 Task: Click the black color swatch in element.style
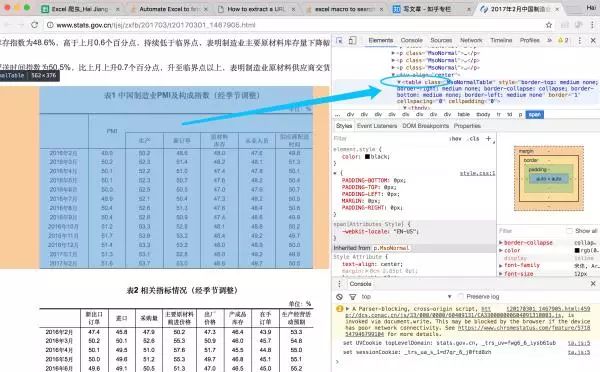click(x=367, y=157)
